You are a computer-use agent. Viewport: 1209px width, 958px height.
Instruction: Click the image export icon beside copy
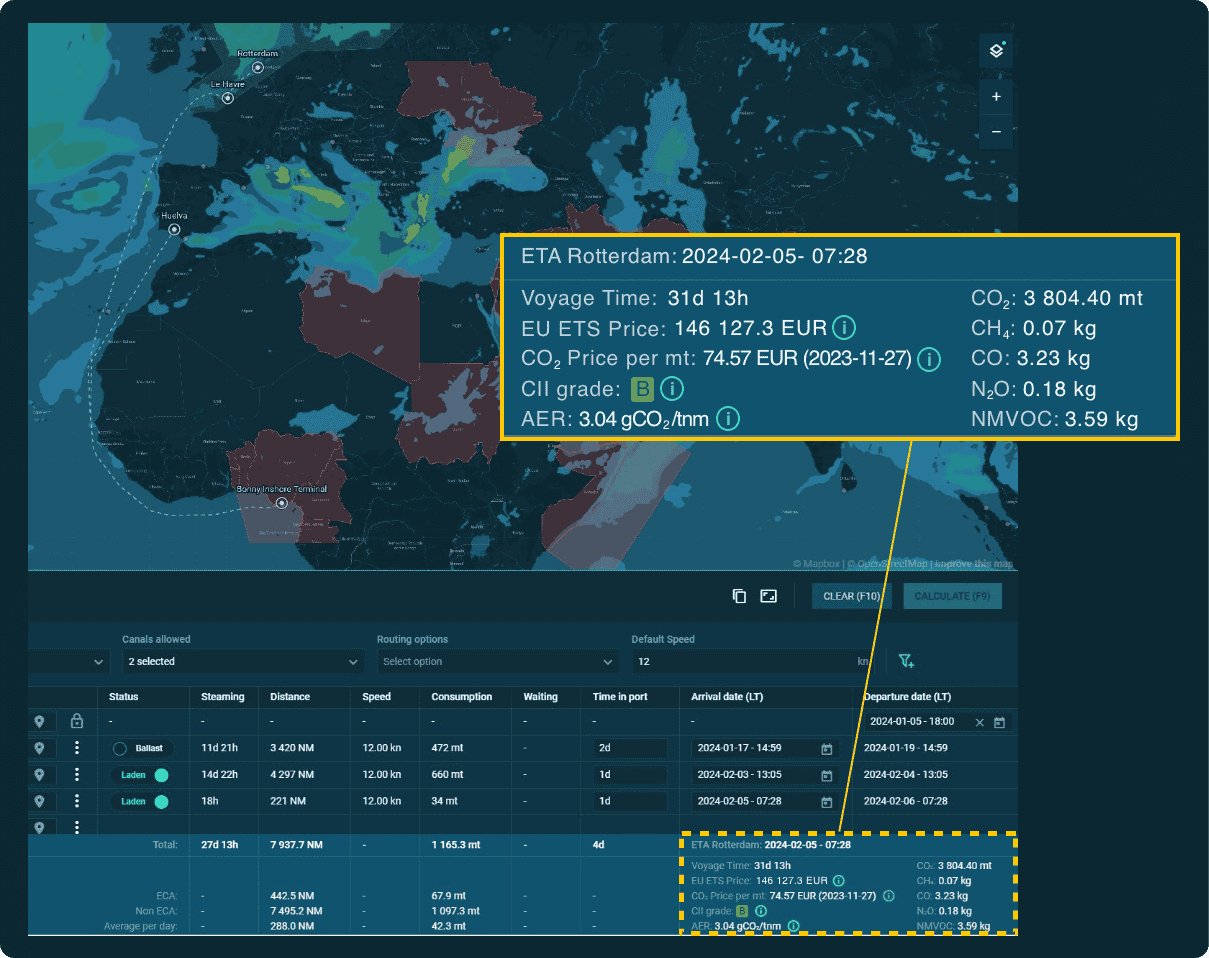[x=768, y=596]
